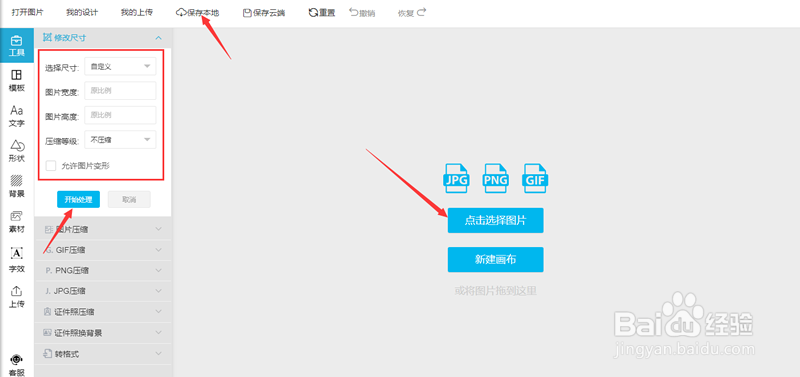Expand the 证件照压缩 section
Viewport: 800px width, 377px height.
tap(103, 312)
